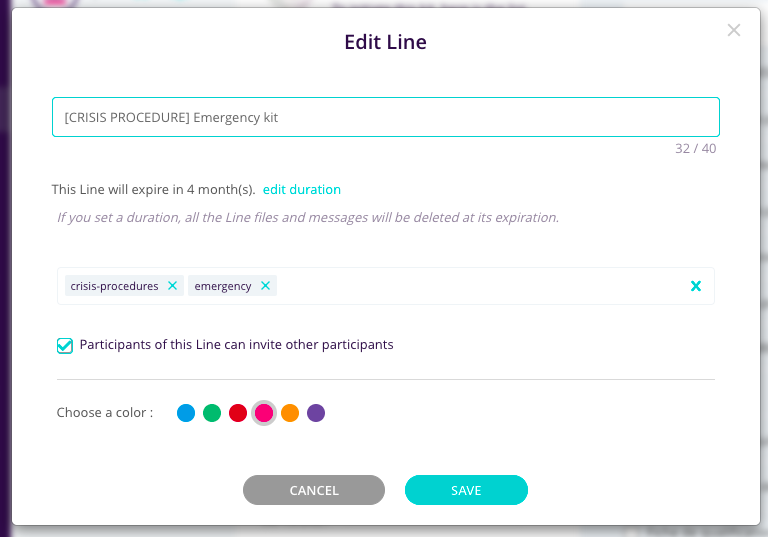This screenshot has width=768, height=537.
Task: Pick the green color swatch
Action: (212, 413)
